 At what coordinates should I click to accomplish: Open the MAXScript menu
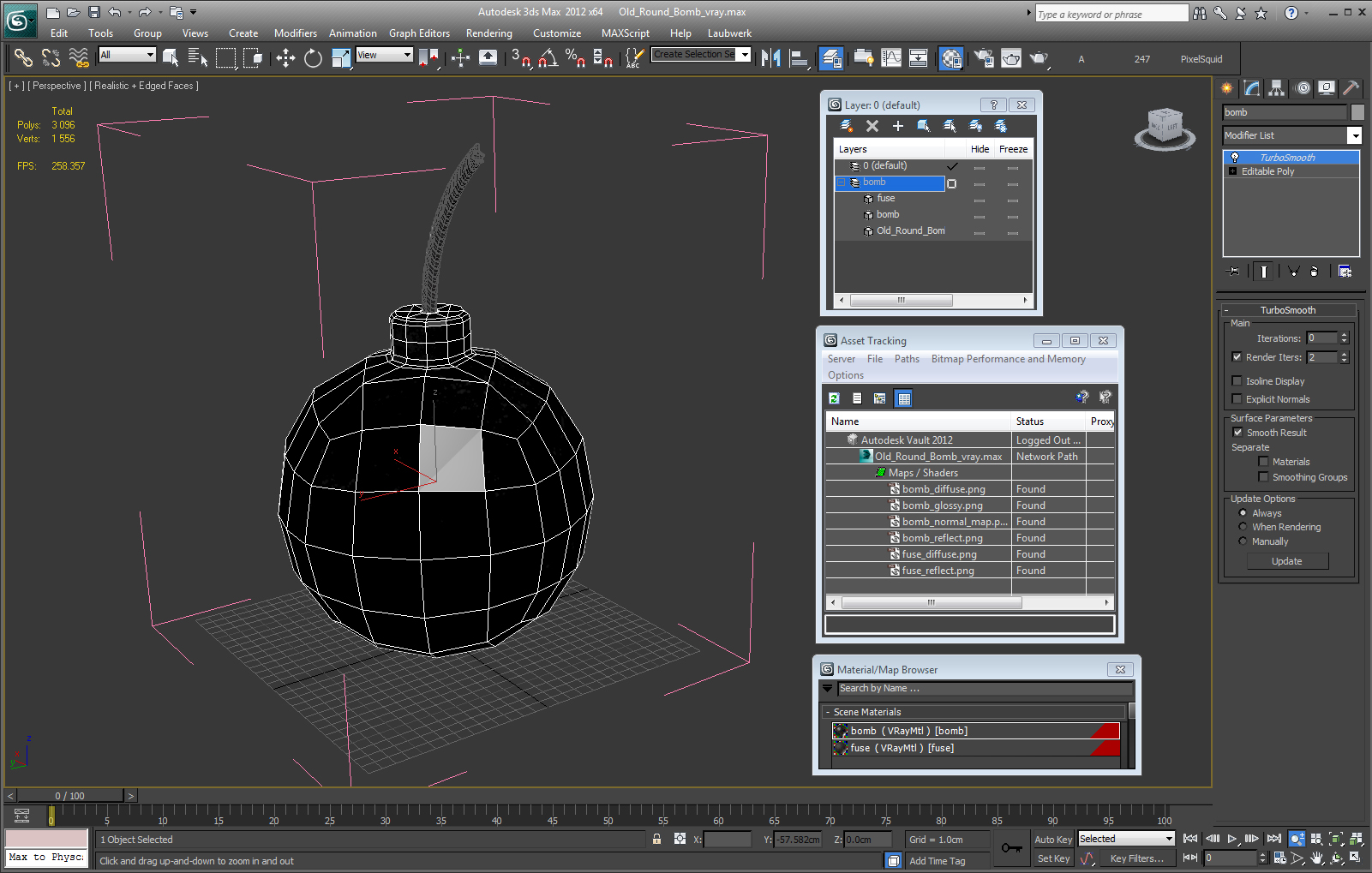coord(626,33)
